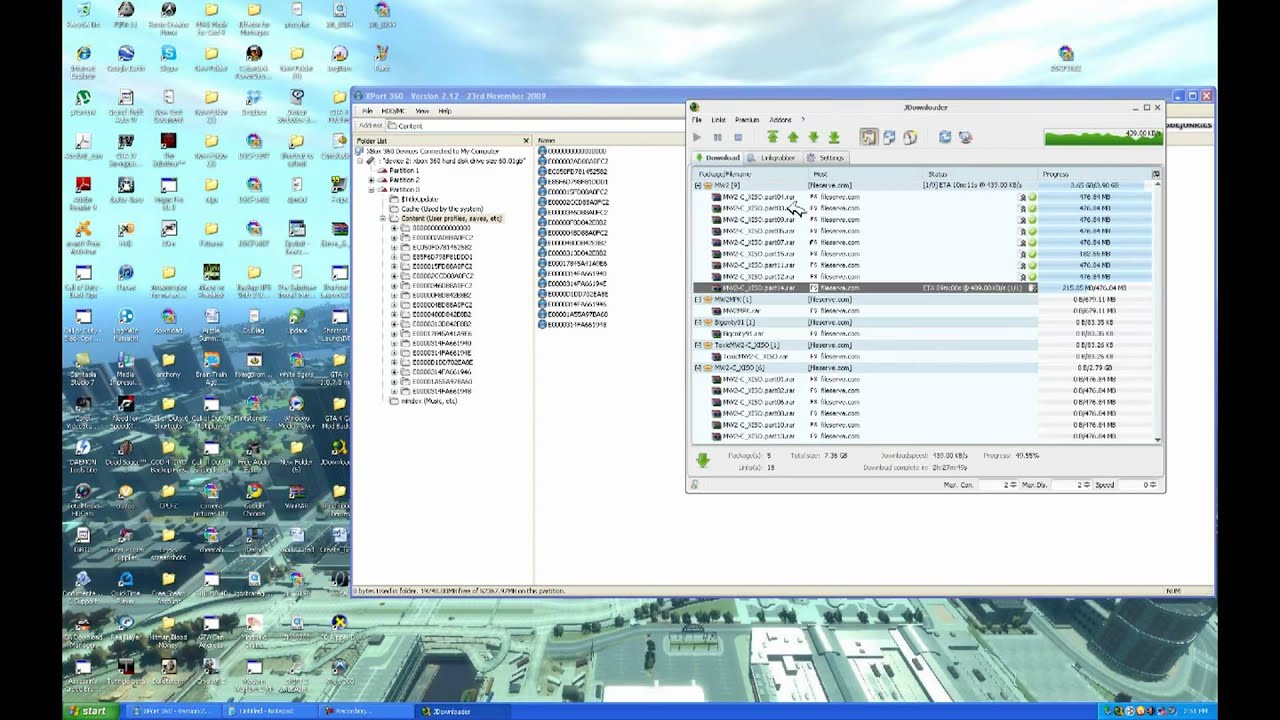This screenshot has width=1280, height=720.
Task: Switch to the Linkgrabber tab
Action: [x=772, y=158]
